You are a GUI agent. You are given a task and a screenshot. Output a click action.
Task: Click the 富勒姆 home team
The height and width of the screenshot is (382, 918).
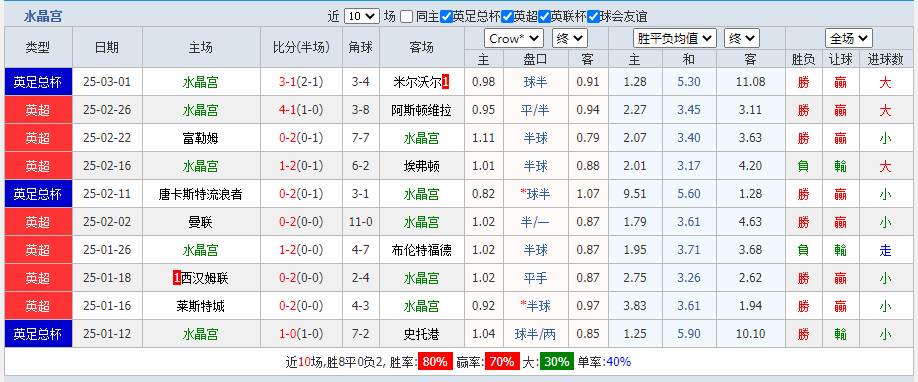click(x=200, y=138)
